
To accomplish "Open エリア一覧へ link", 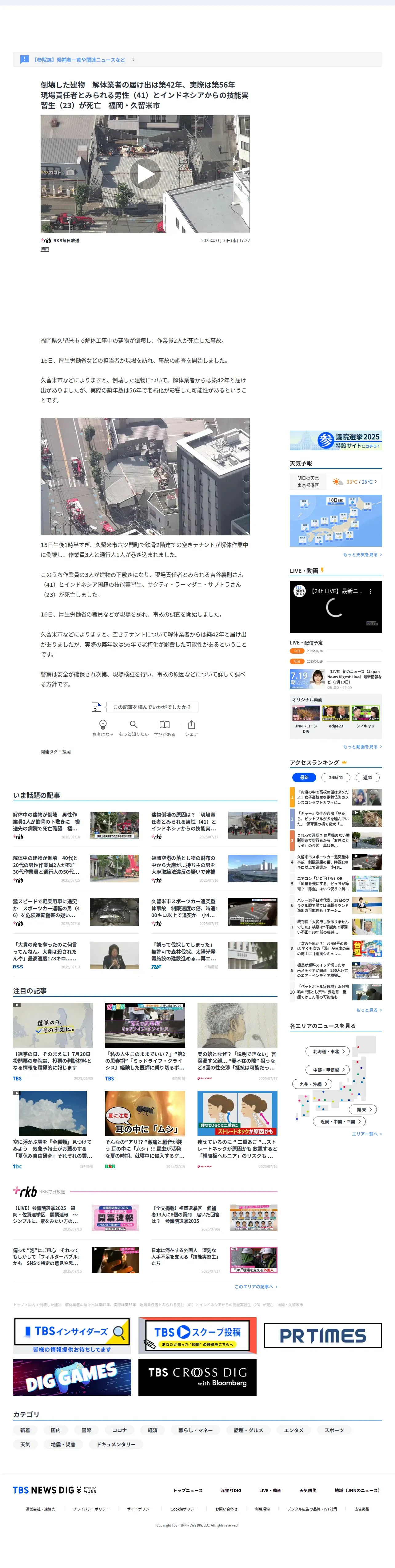I will coord(367,1134).
